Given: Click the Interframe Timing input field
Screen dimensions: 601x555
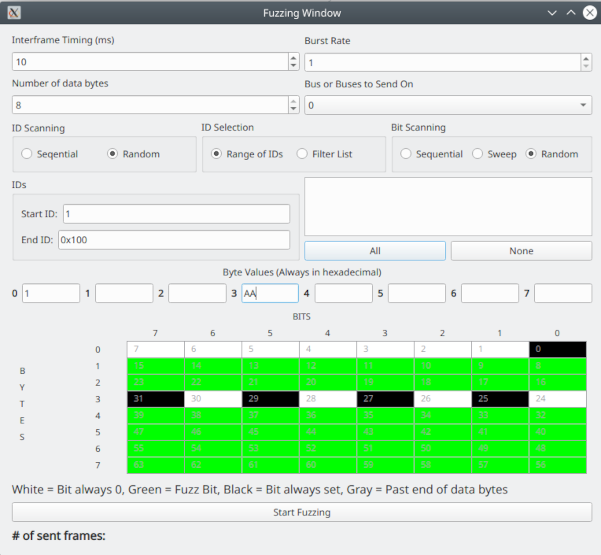Looking at the screenshot, I should pyautogui.click(x=150, y=62).
